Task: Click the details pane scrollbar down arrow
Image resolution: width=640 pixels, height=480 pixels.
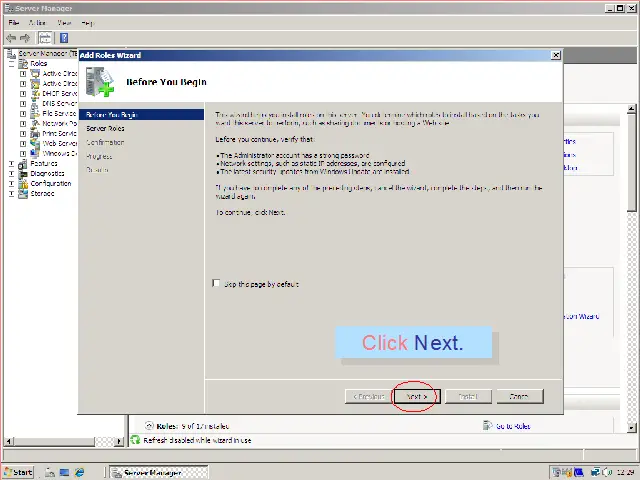Action: pos(631,427)
